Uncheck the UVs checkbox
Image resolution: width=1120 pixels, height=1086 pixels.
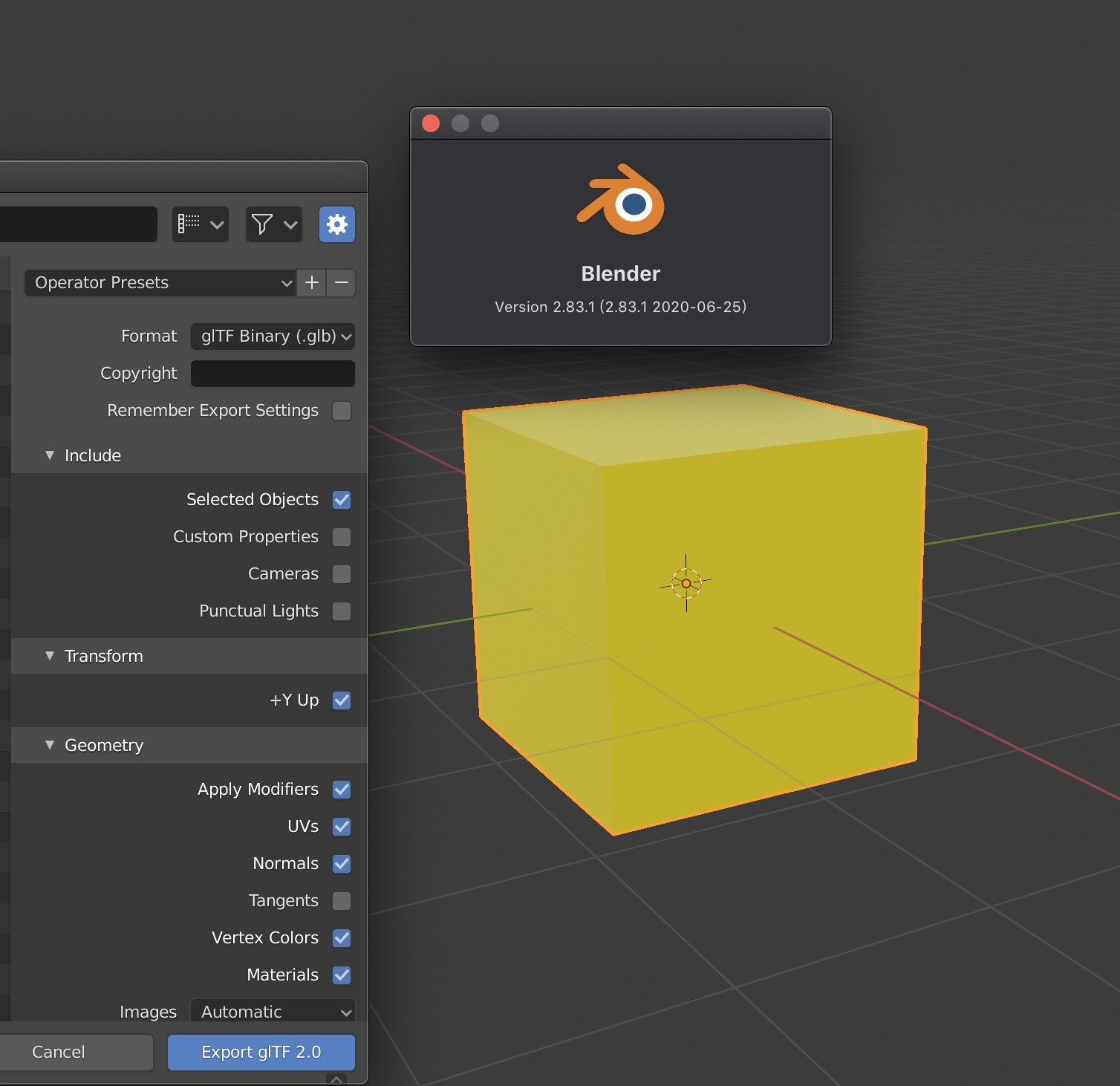pyautogui.click(x=342, y=827)
